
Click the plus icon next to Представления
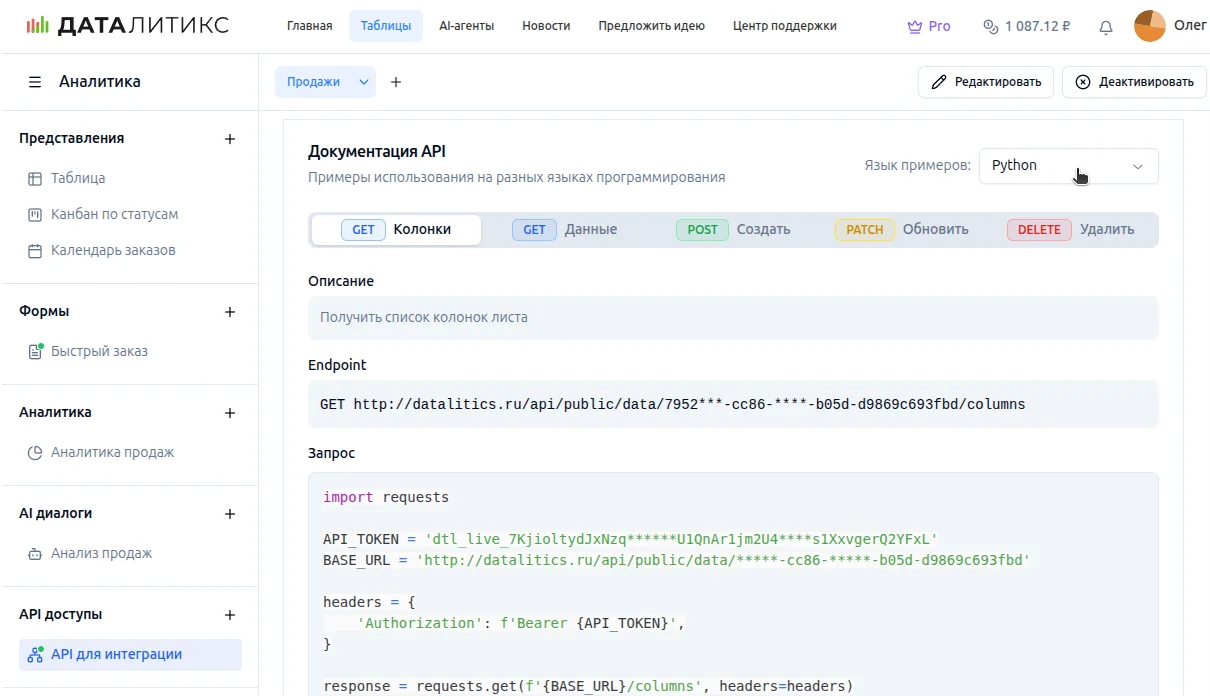coord(230,139)
